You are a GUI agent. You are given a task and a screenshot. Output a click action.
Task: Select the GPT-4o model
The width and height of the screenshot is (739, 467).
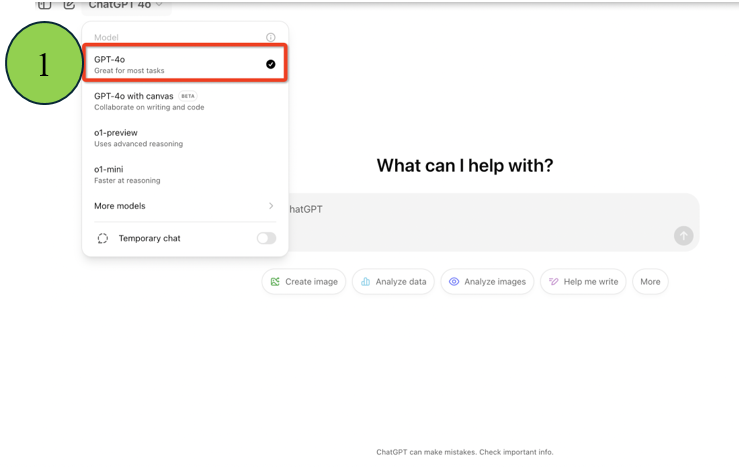tap(185, 64)
